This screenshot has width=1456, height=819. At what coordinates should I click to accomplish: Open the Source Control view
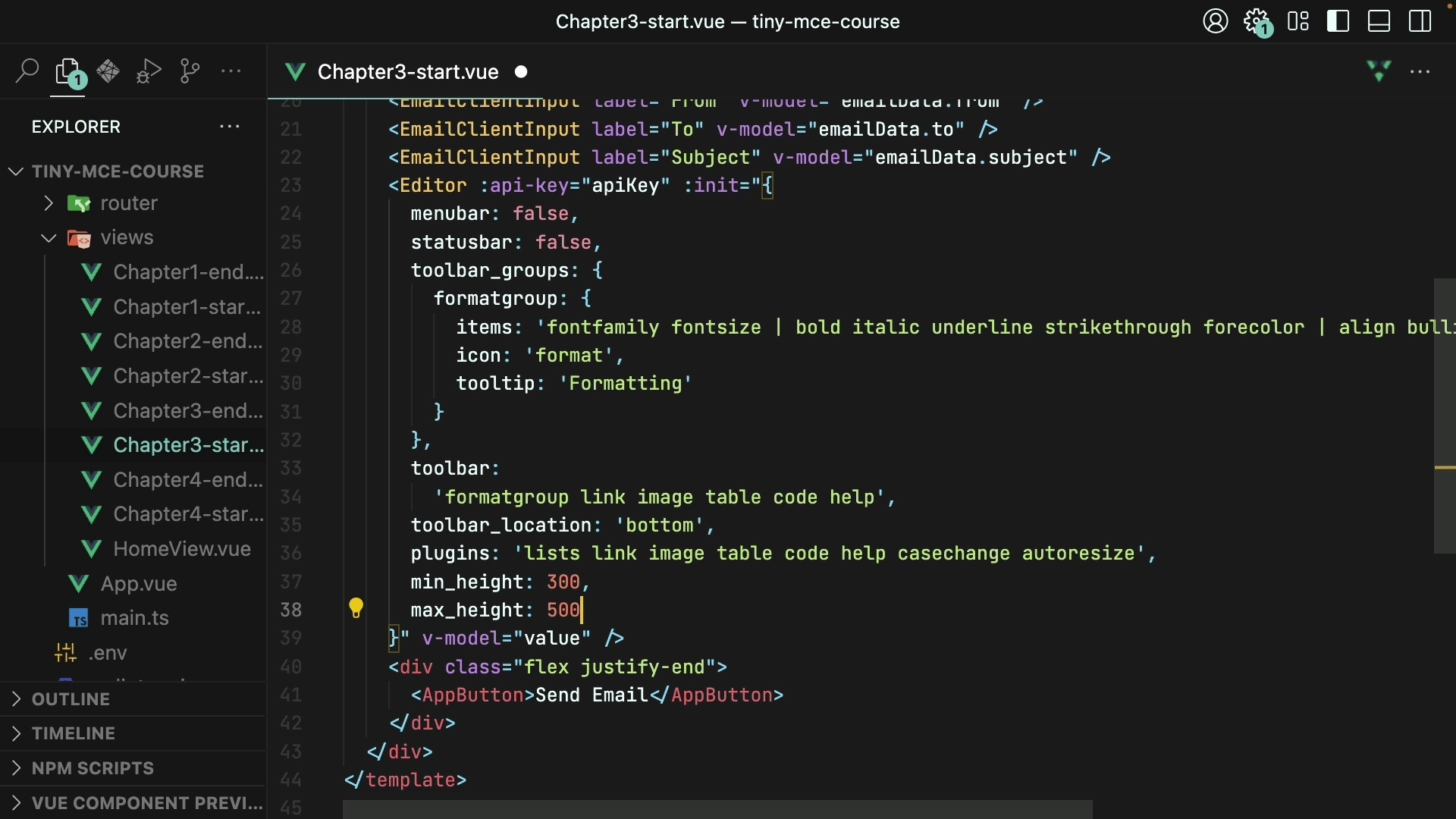pyautogui.click(x=190, y=71)
